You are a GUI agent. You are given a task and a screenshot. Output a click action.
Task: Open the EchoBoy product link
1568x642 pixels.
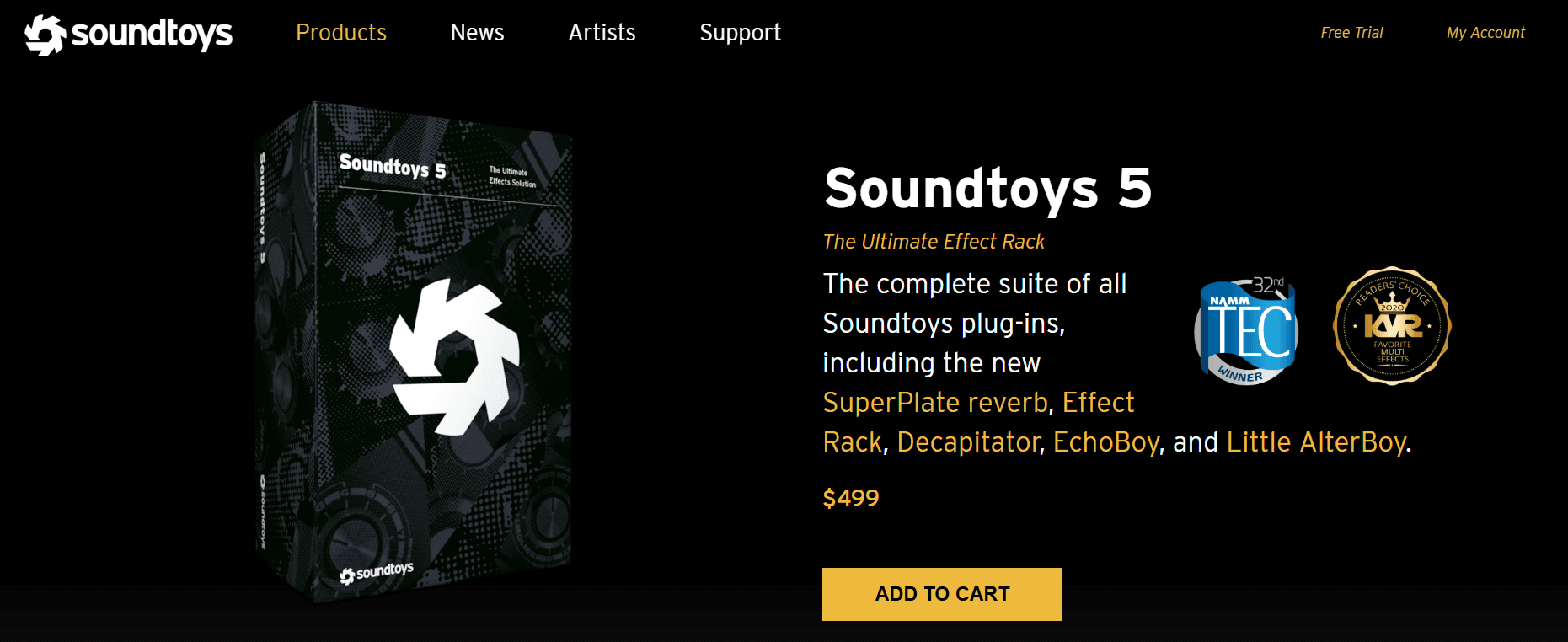(x=1105, y=441)
